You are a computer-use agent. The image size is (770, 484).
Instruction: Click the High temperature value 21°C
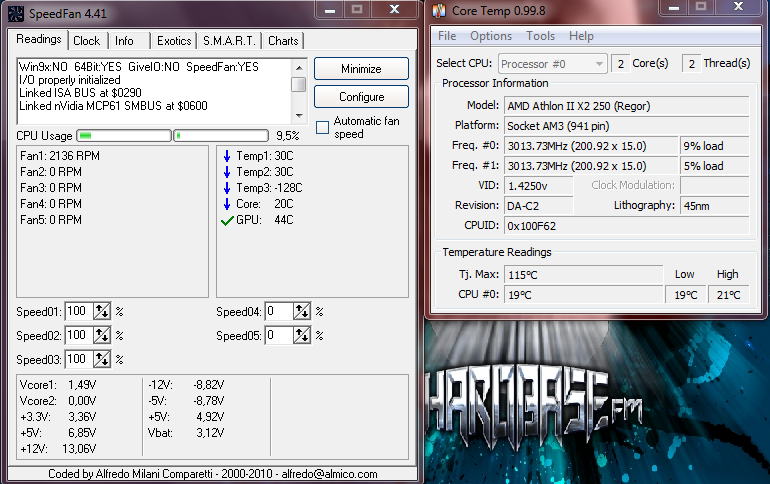[x=729, y=295]
